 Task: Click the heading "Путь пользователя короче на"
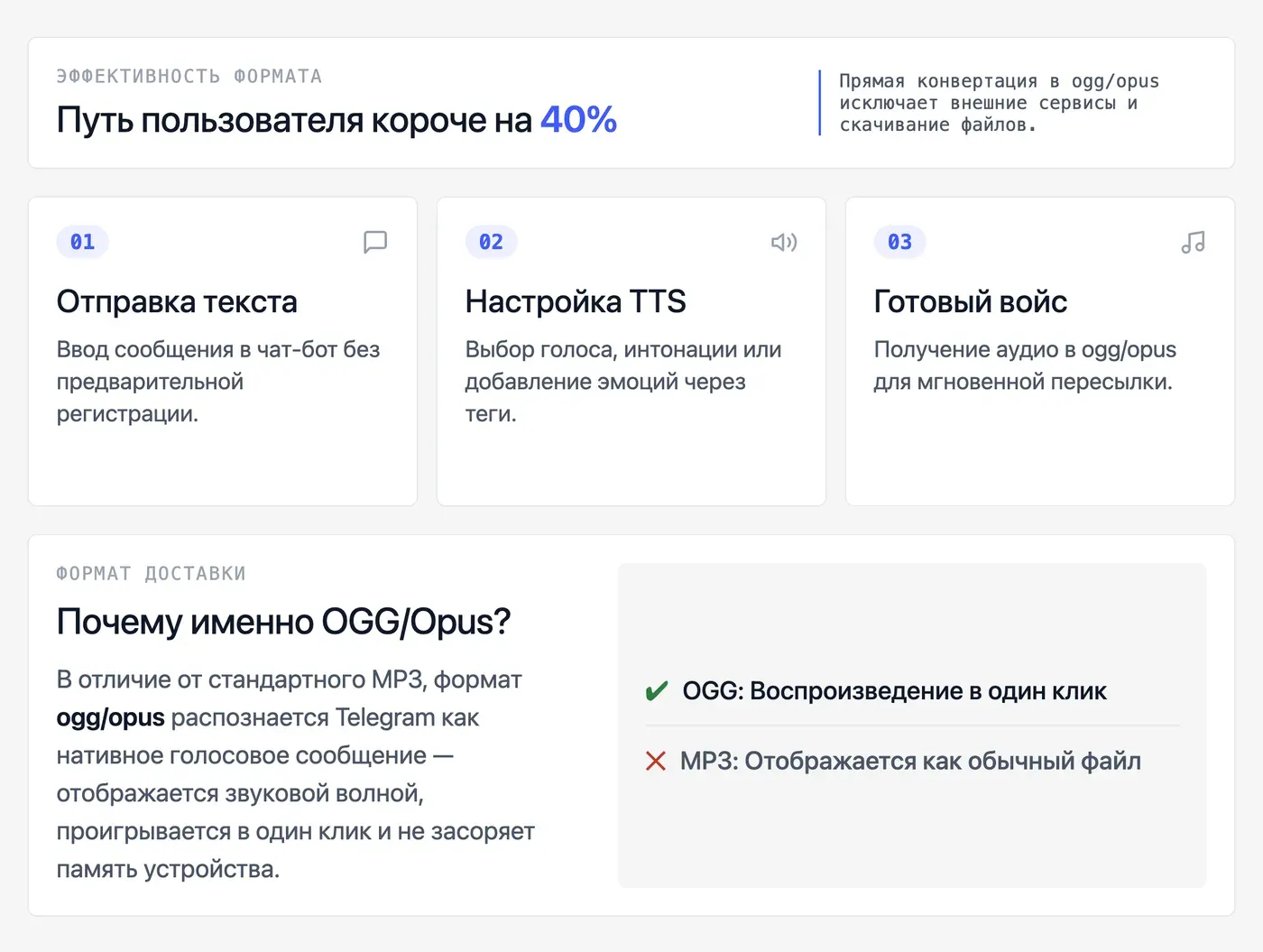pyautogui.click(x=294, y=119)
